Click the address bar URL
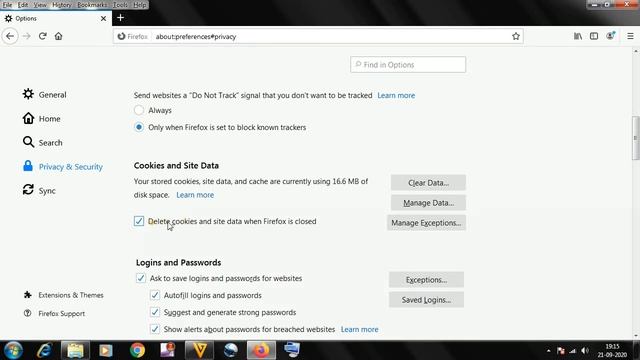Screen dimensions: 640x360 (196, 36)
